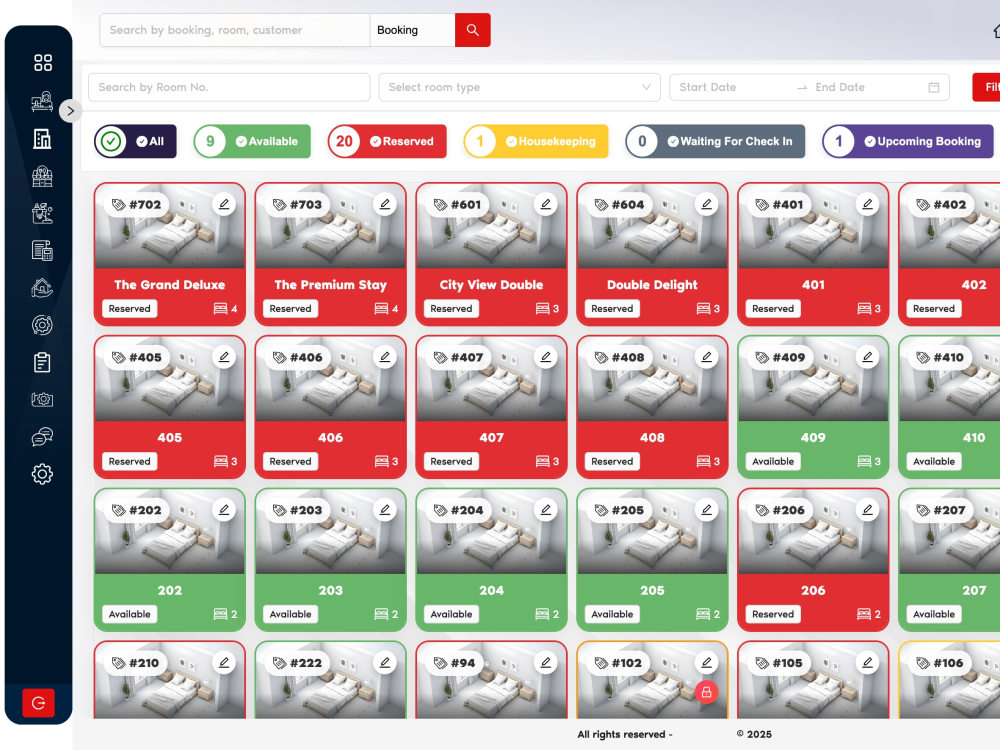Click the End Date field
Screen dimensions: 1000x750
coord(864,87)
